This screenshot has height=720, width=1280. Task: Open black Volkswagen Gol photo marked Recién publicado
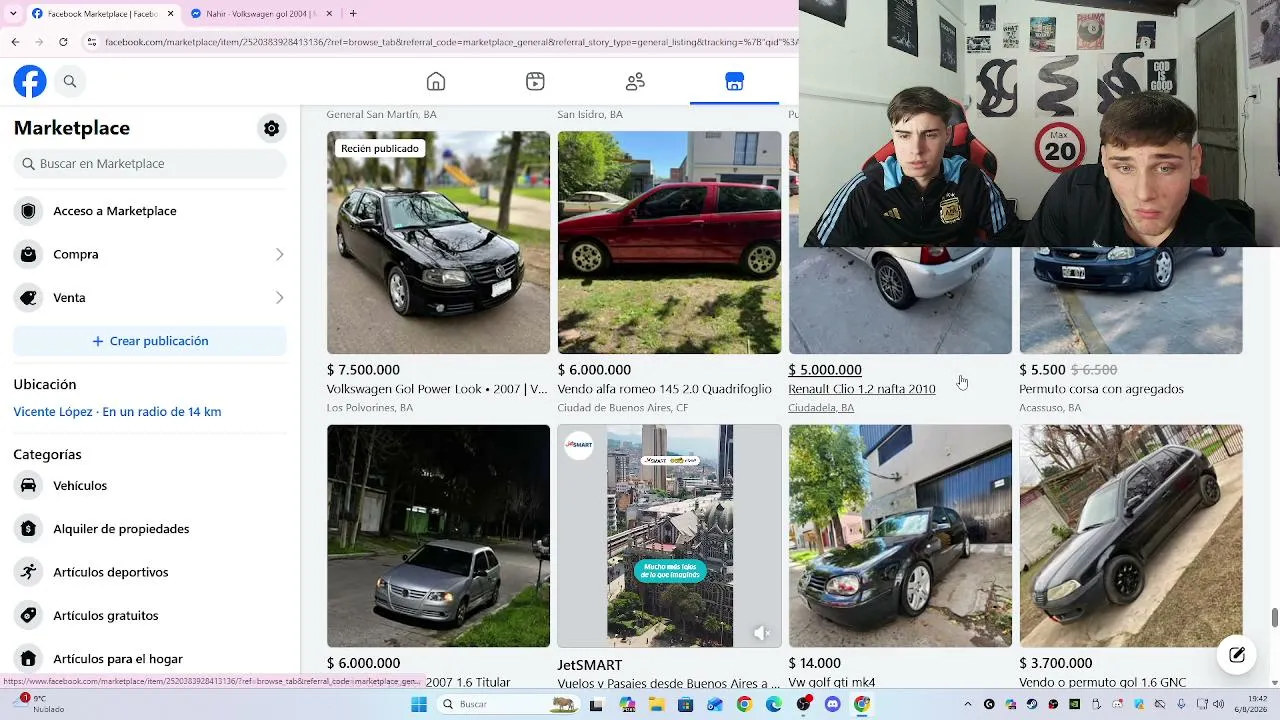point(438,243)
